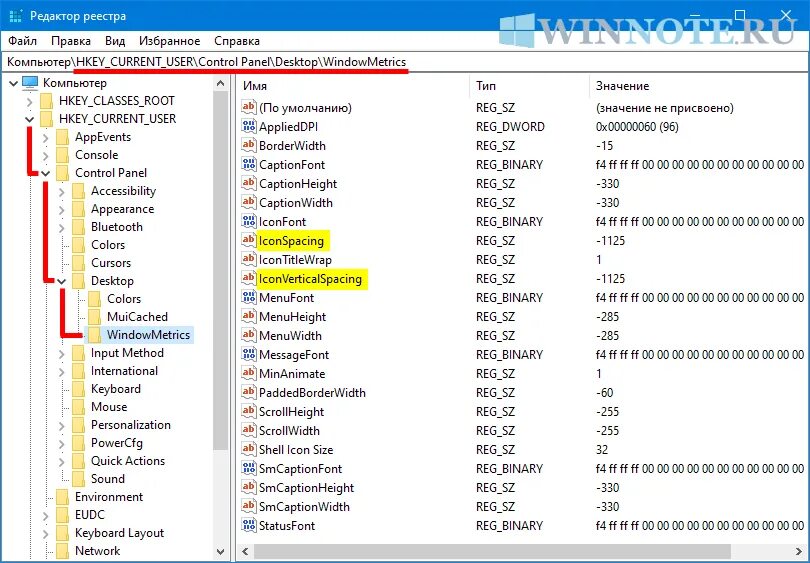Click the MuiCached folder icon
The image size is (810, 563).
click(x=95, y=317)
